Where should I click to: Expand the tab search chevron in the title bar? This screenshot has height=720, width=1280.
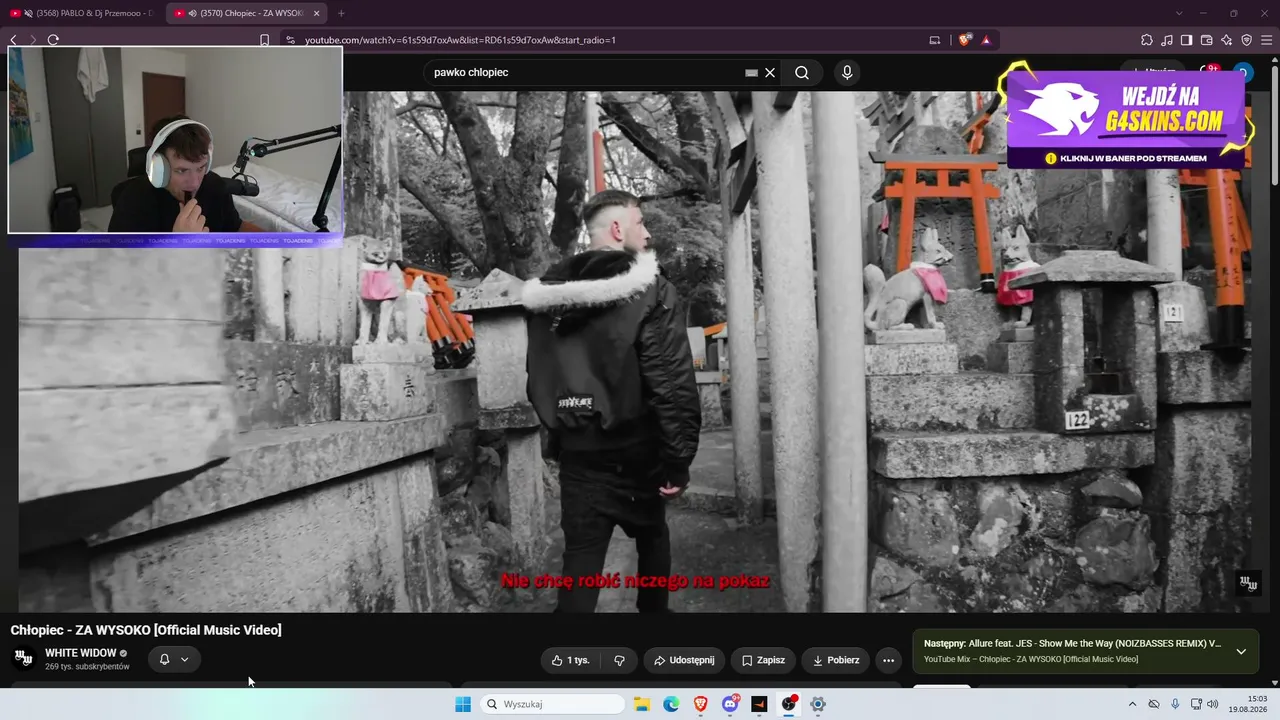1179,13
